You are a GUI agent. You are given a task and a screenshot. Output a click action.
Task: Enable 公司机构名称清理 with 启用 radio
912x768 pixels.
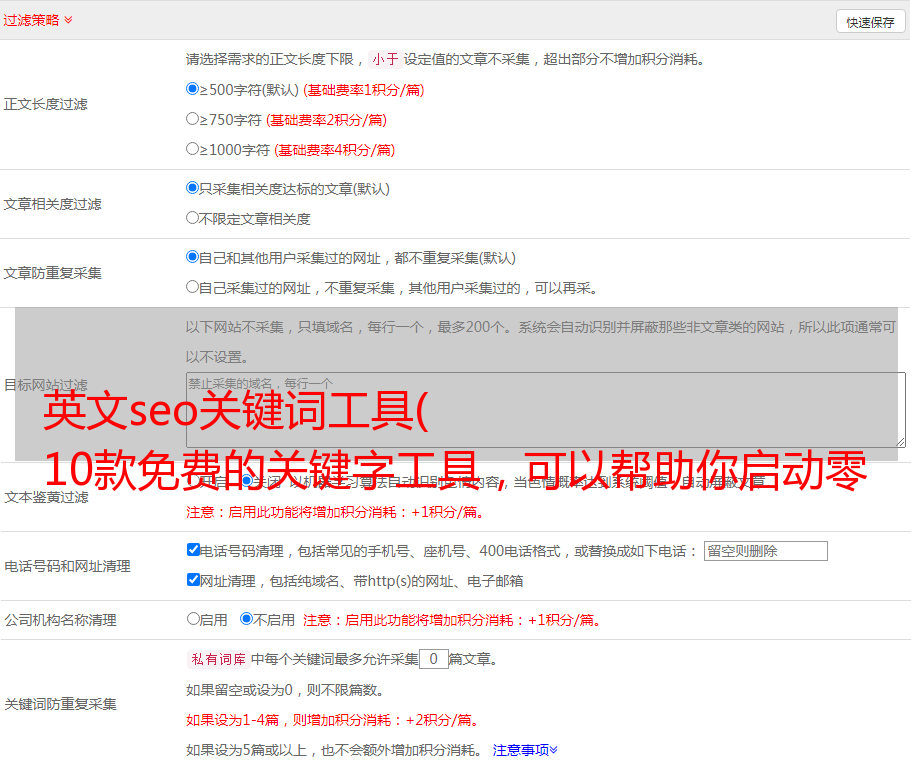(x=194, y=619)
